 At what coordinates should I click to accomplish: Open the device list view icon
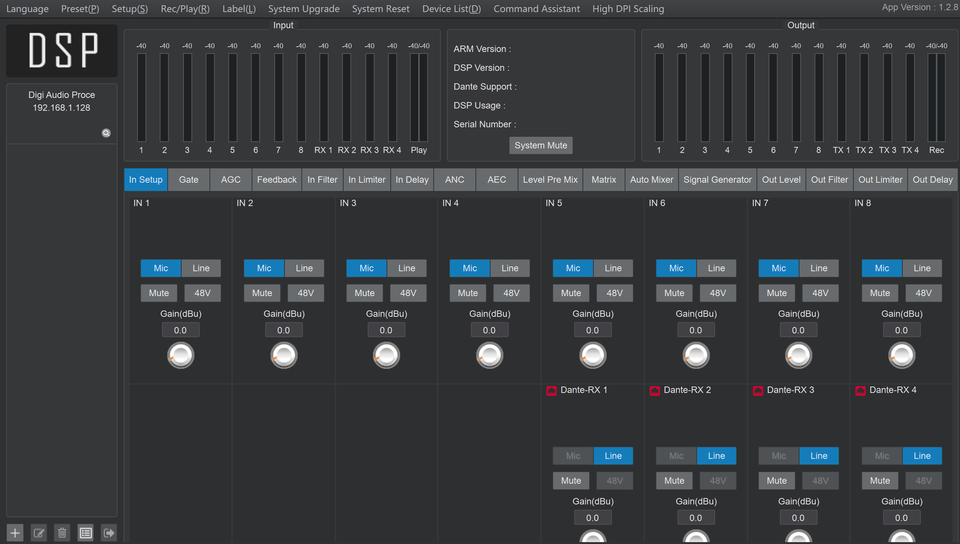86,533
